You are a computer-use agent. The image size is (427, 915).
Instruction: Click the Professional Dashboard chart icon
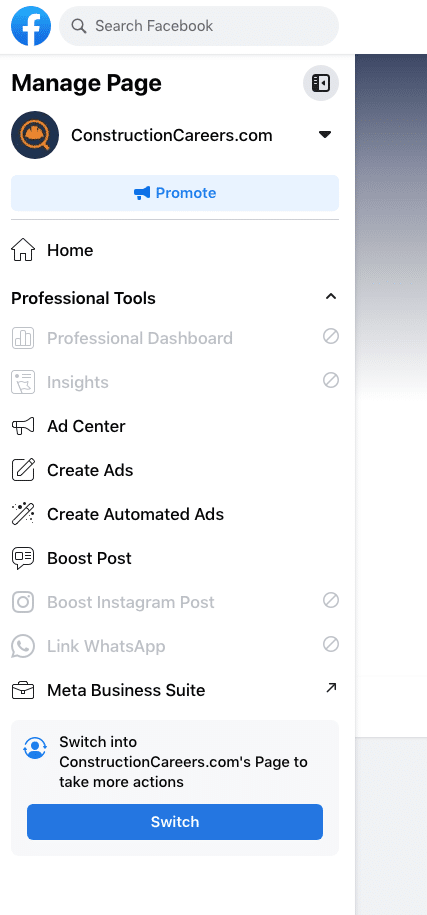pyautogui.click(x=23, y=338)
